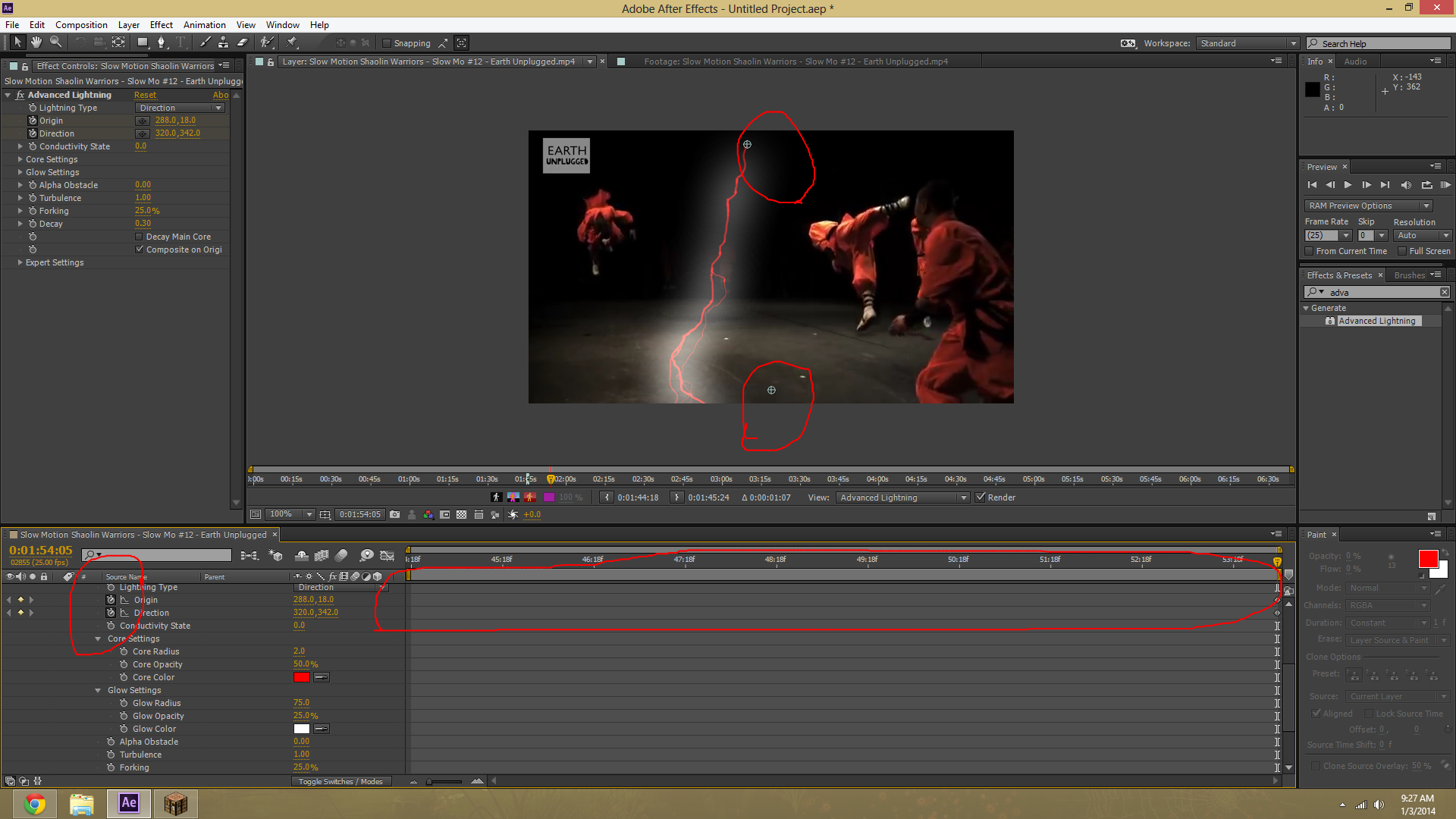Enable motion blur for the composition
This screenshot has height=819, width=1456.
pyautogui.click(x=341, y=556)
